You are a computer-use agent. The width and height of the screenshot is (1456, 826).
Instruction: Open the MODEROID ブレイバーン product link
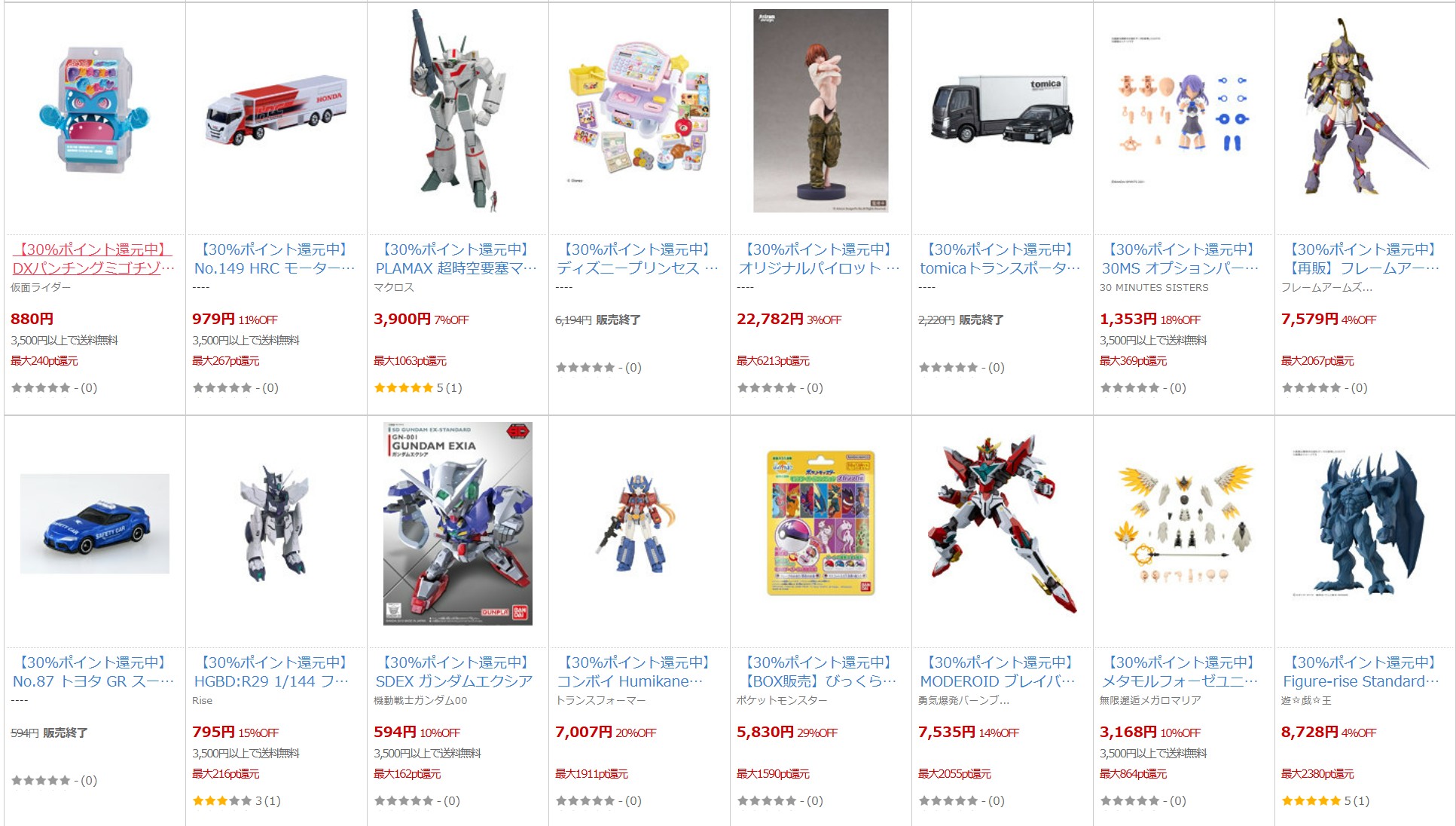(1001, 672)
